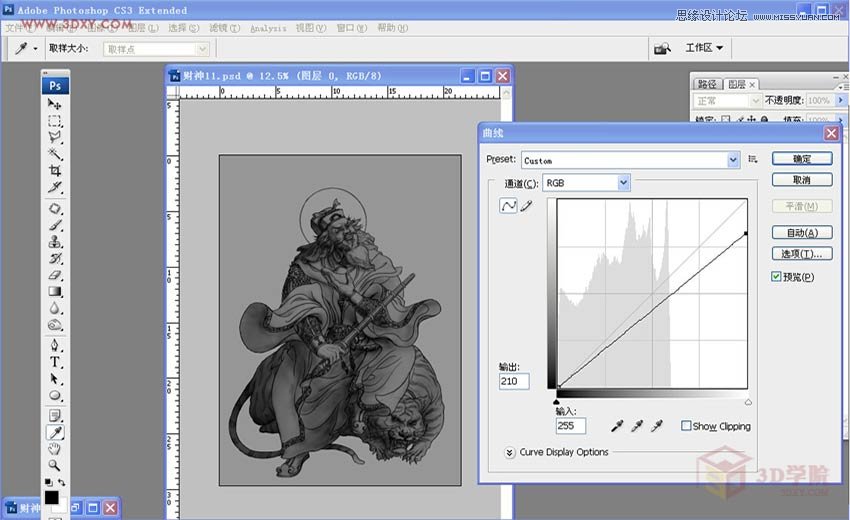The height and width of the screenshot is (520, 850).
Task: Open the 帮助(H) menu
Action: point(392,28)
